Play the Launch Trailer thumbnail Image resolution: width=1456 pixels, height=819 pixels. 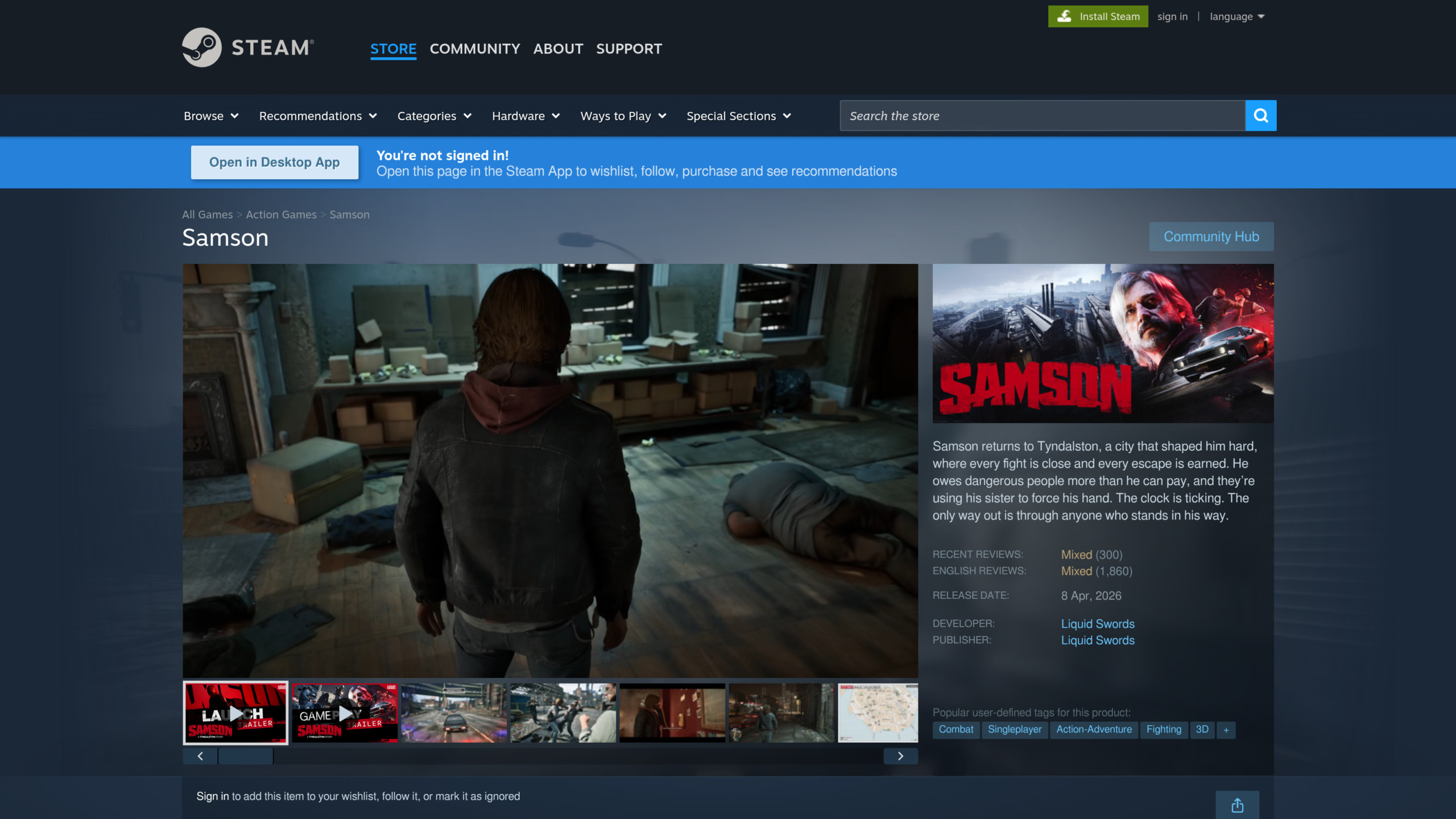(x=235, y=713)
